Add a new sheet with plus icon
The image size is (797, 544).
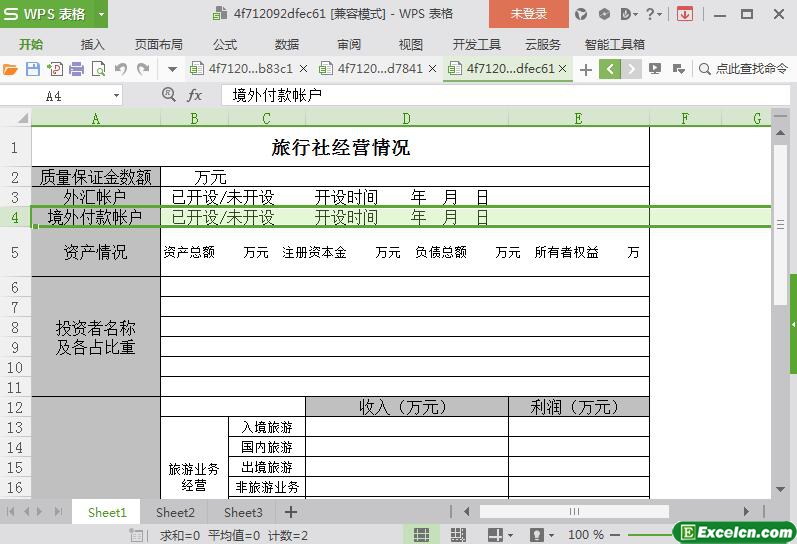[291, 512]
